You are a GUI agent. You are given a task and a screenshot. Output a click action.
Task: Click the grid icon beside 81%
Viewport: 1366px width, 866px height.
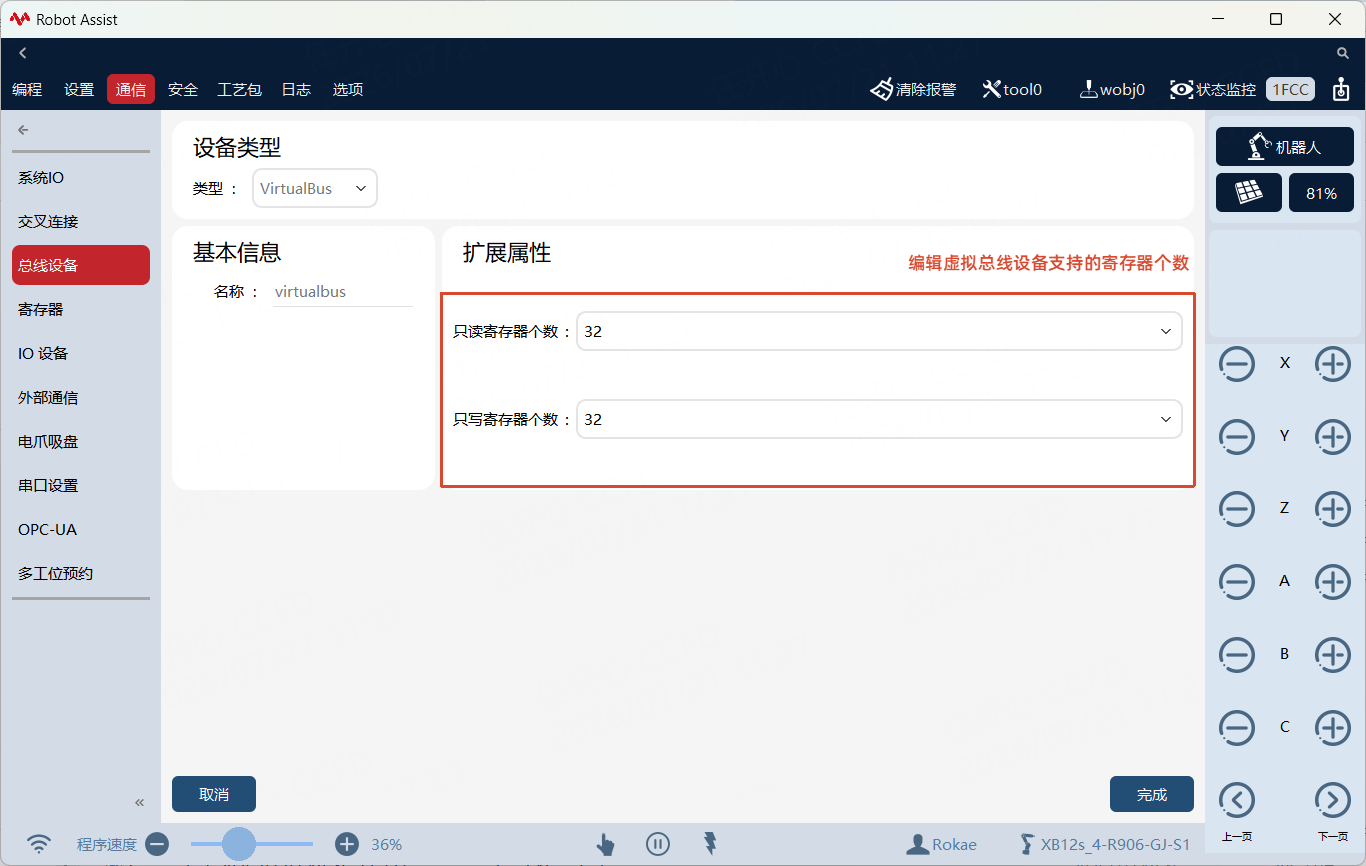pyautogui.click(x=1249, y=193)
